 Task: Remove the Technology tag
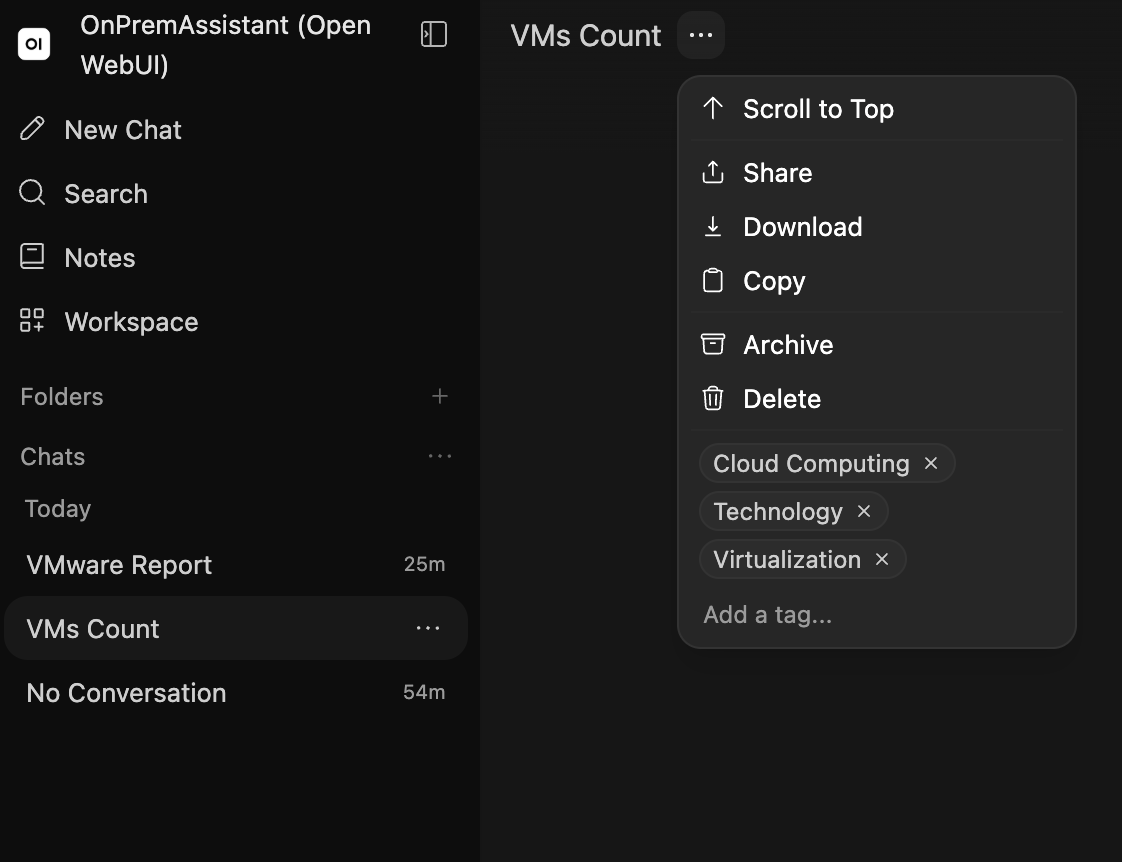click(x=864, y=511)
